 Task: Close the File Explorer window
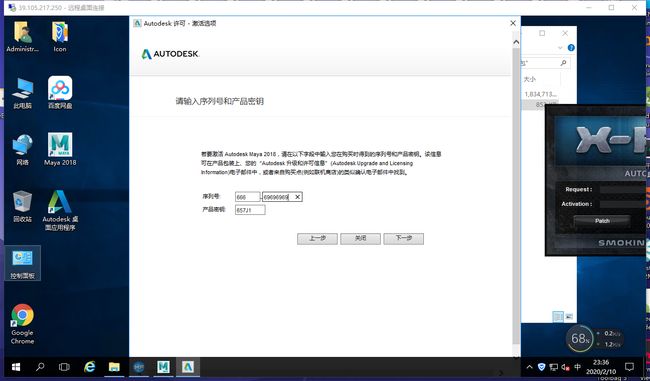click(x=565, y=33)
